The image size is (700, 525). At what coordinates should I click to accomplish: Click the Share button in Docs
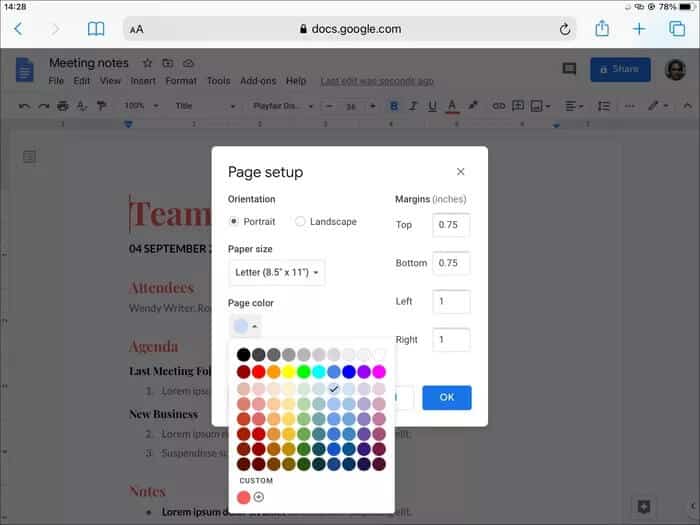620,69
